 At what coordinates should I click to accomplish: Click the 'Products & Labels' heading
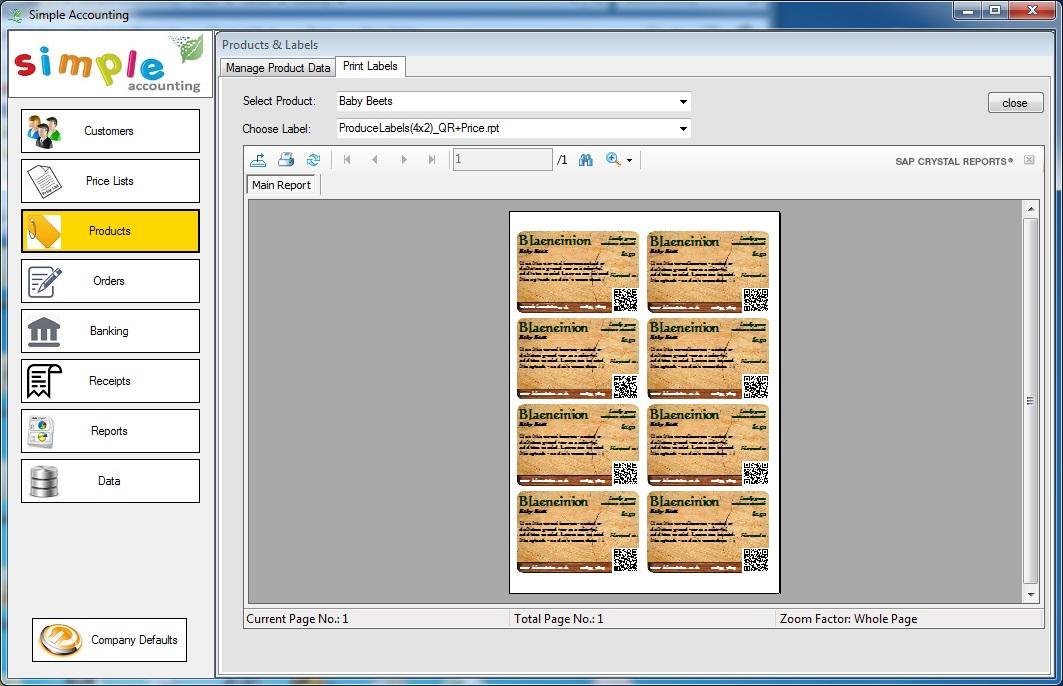270,45
